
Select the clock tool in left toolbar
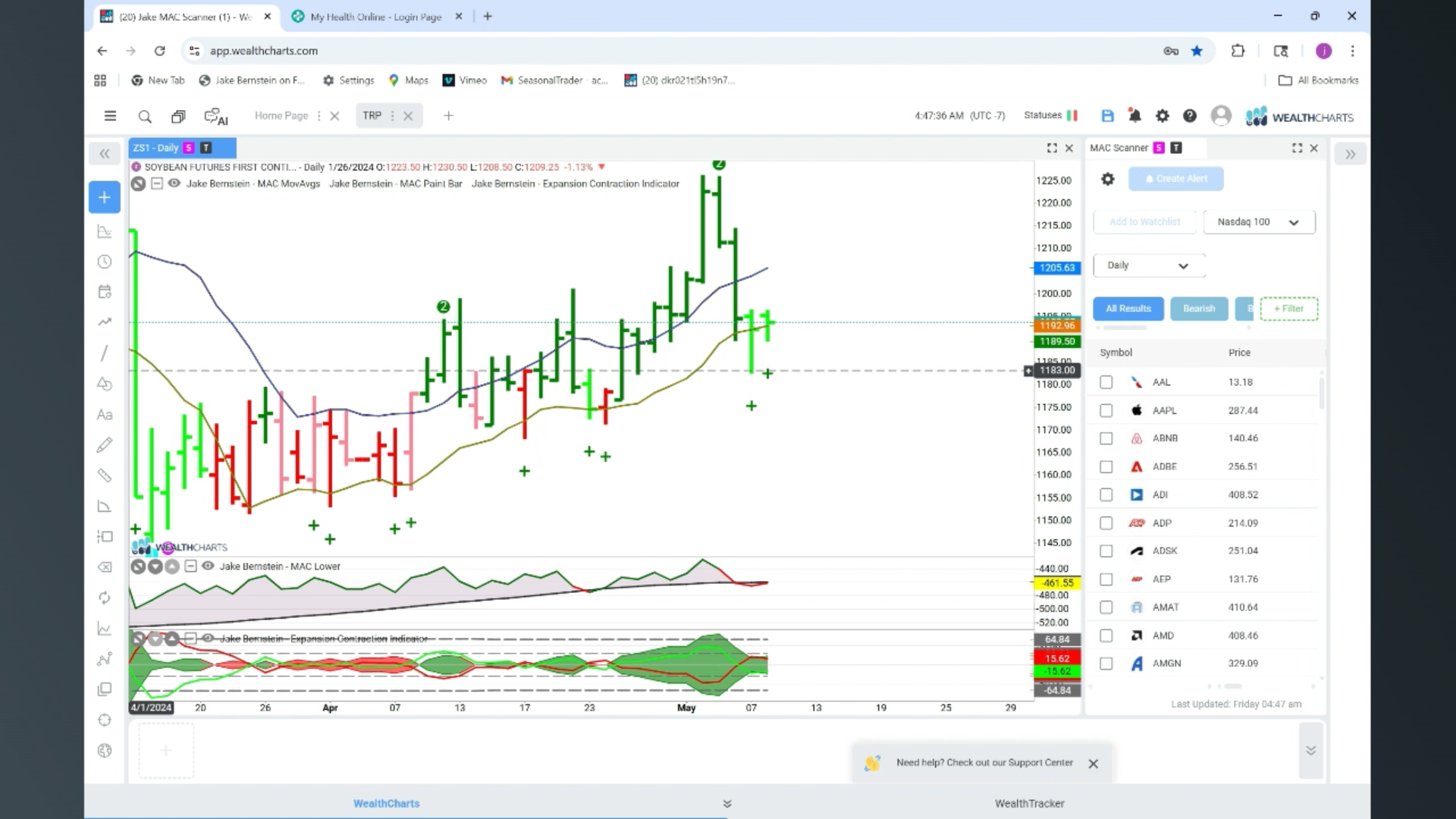point(105,262)
